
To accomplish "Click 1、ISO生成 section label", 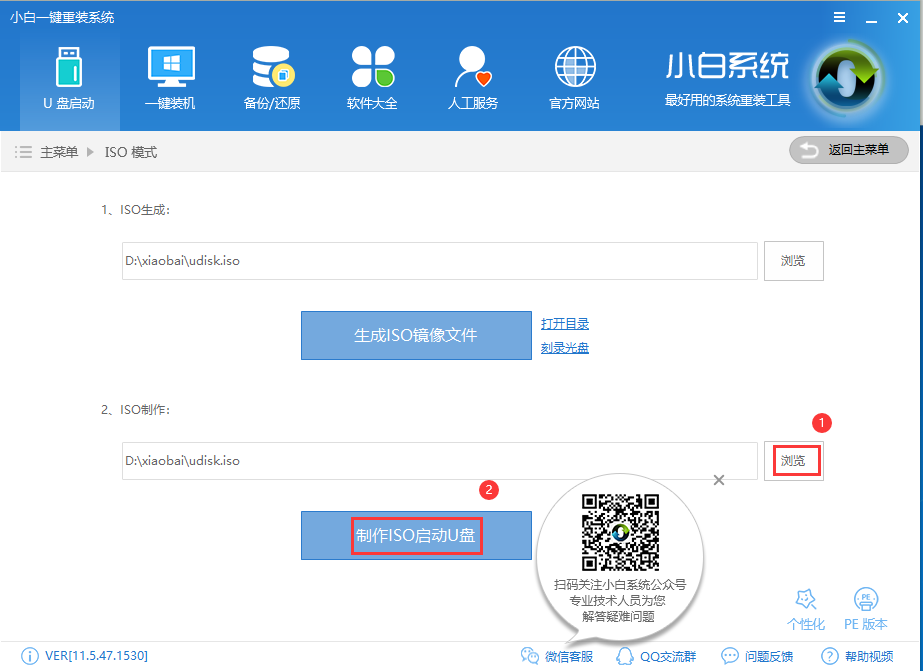I will (x=135, y=210).
